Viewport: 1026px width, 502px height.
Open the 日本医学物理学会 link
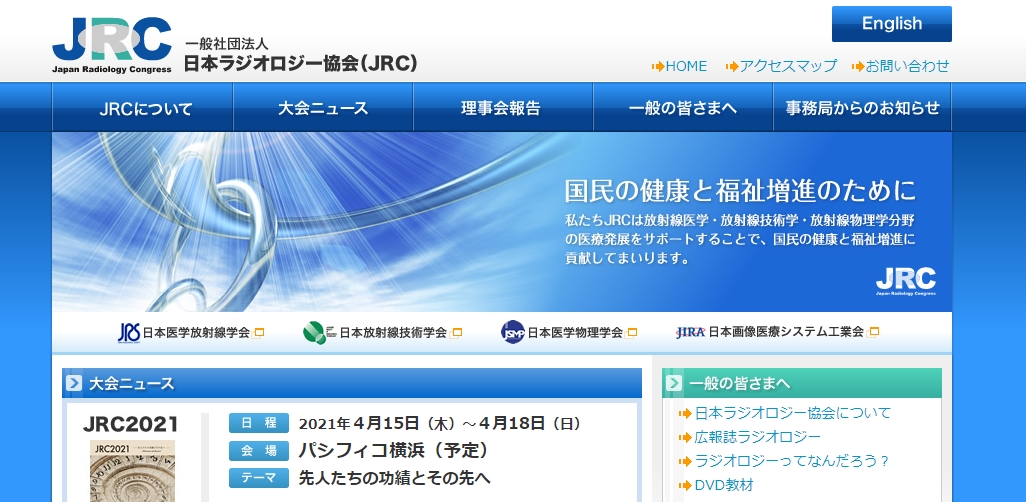click(575, 332)
